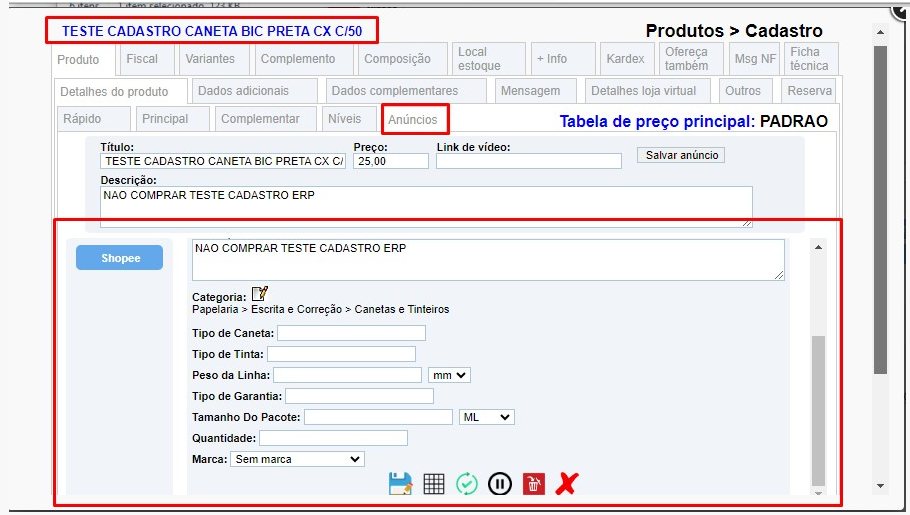Click the pause circle icon
This screenshot has width=910, height=515.
pyautogui.click(x=500, y=484)
